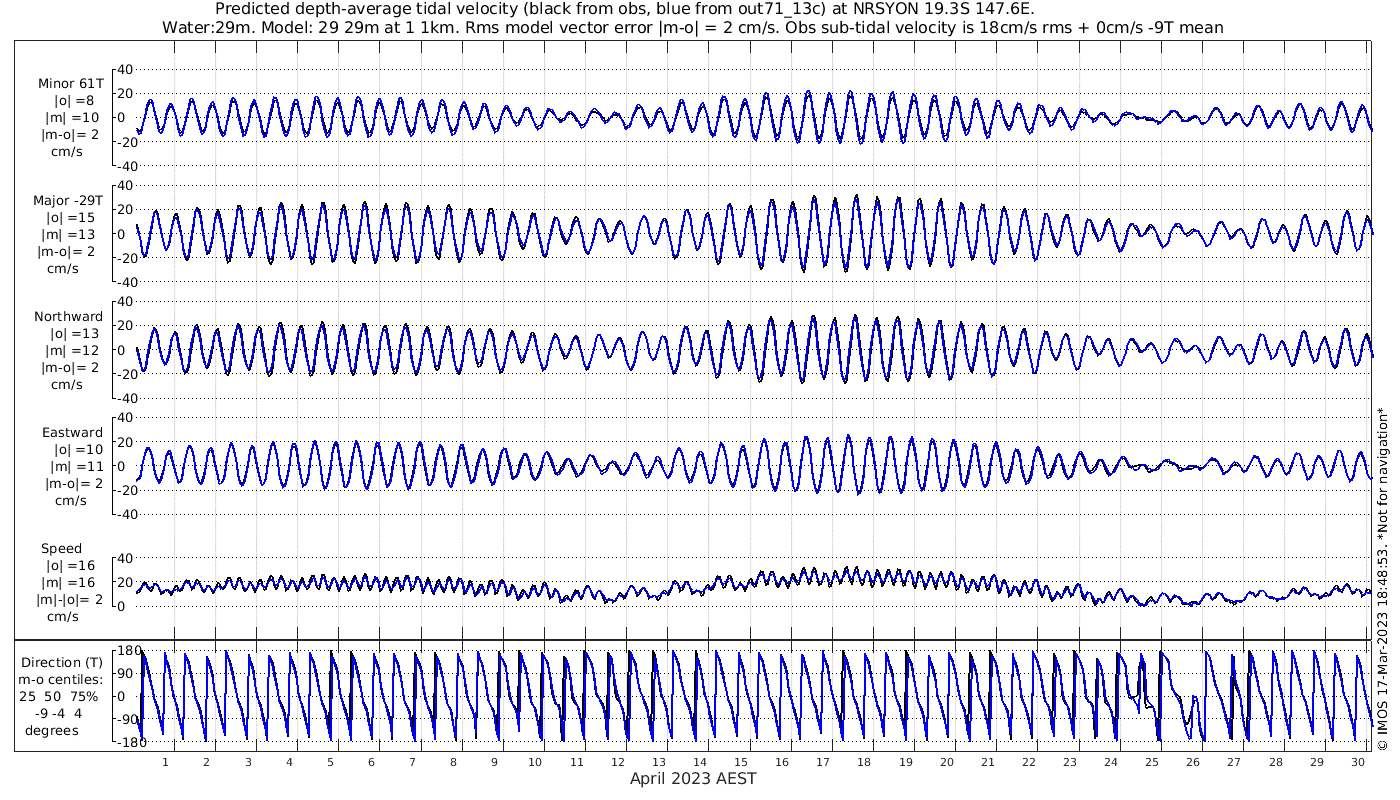Click the 'Water:29m. Model' subtitle line

click(x=692, y=27)
